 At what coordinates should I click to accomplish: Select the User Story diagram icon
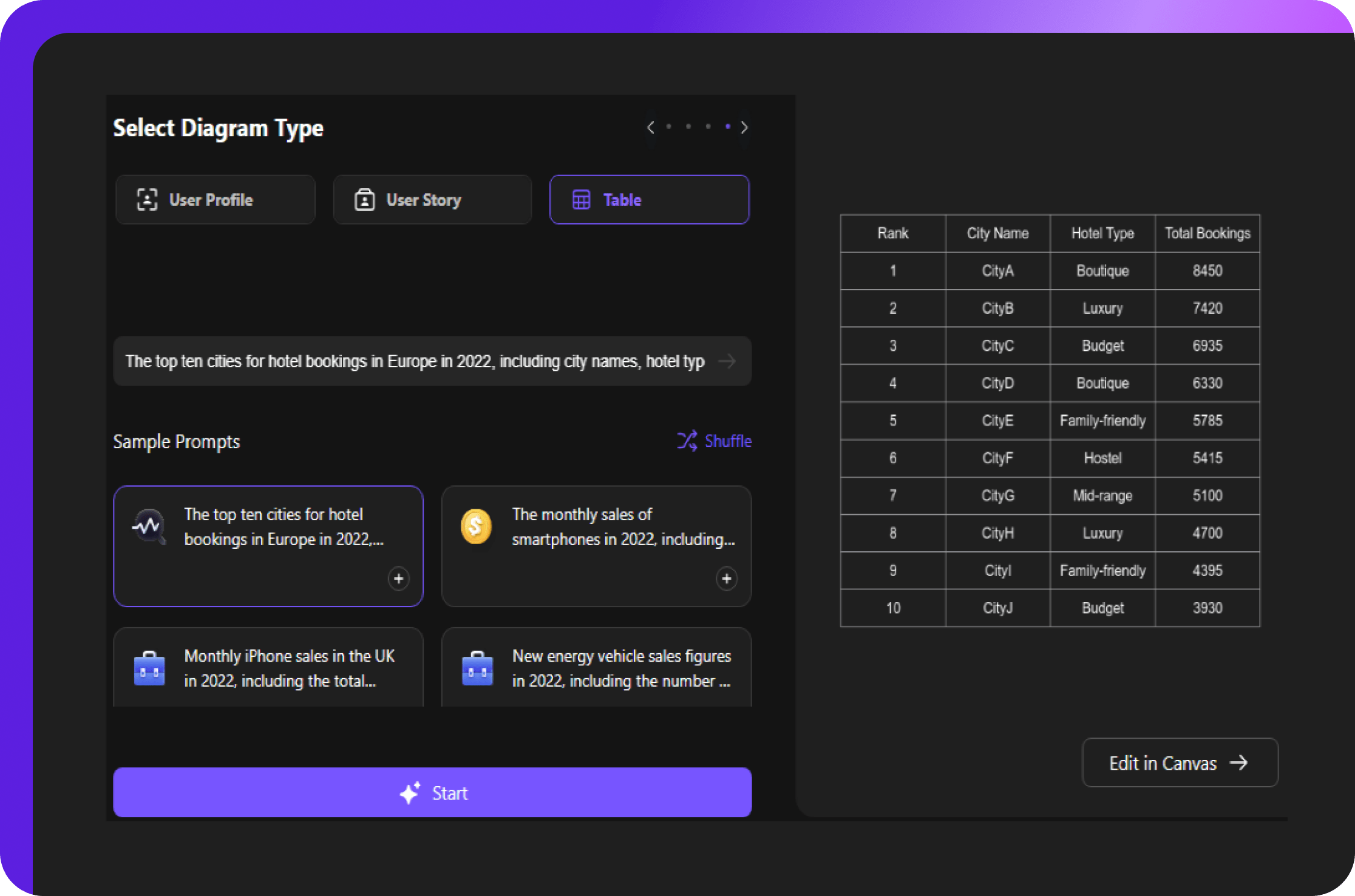[x=364, y=199]
